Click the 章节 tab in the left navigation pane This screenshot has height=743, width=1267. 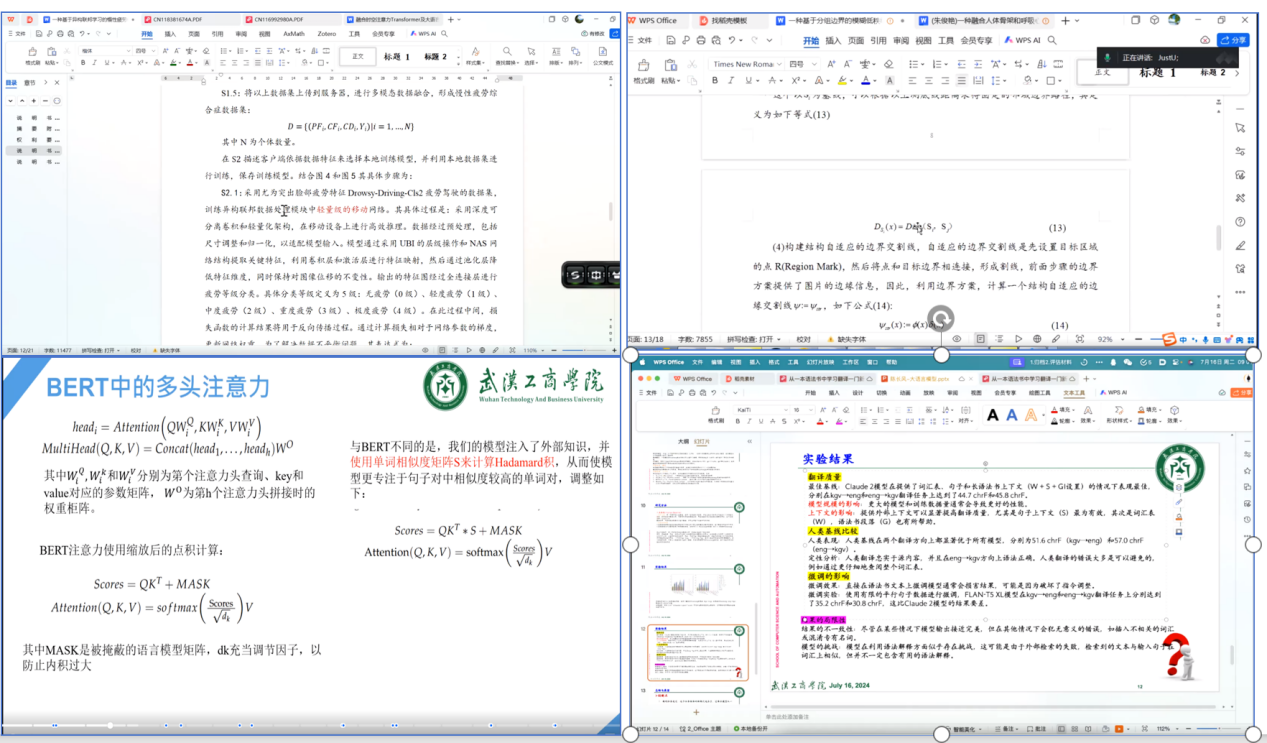pos(30,83)
